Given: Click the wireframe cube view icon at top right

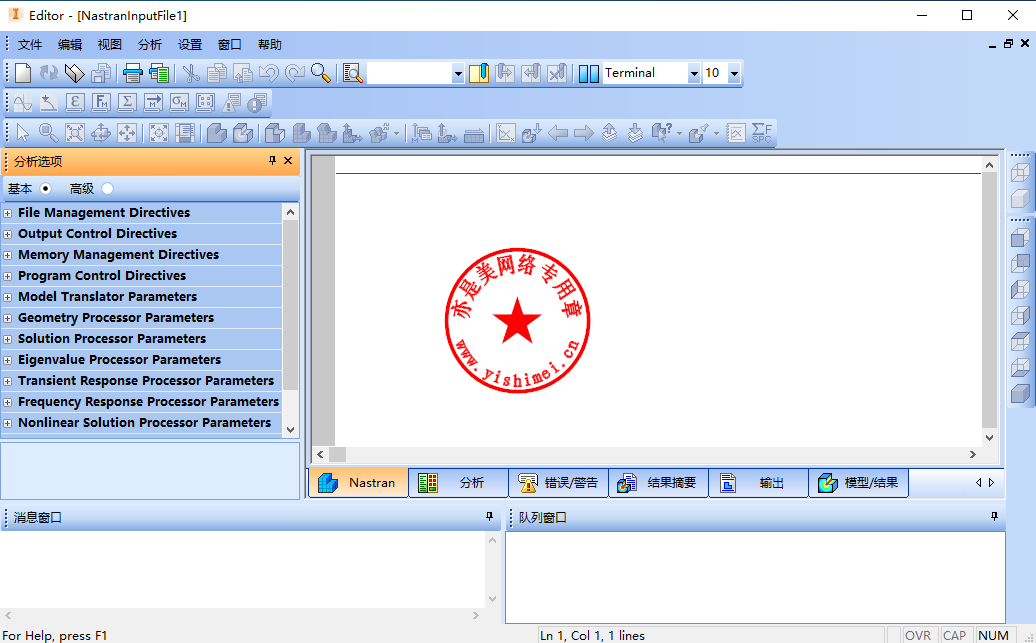Looking at the screenshot, I should 1020,172.
